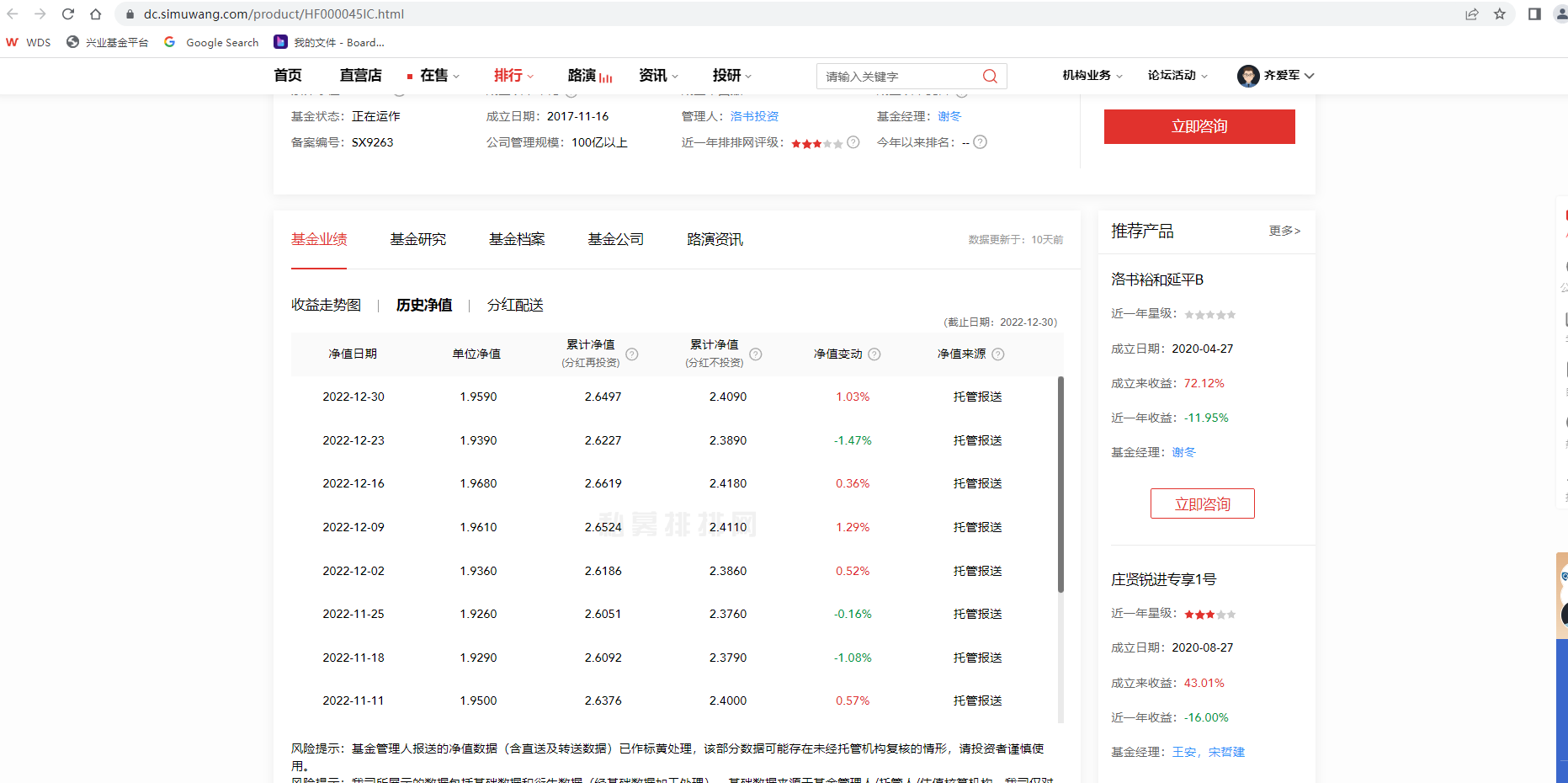Open the 齐爱军 user account menu

pos(1275,76)
